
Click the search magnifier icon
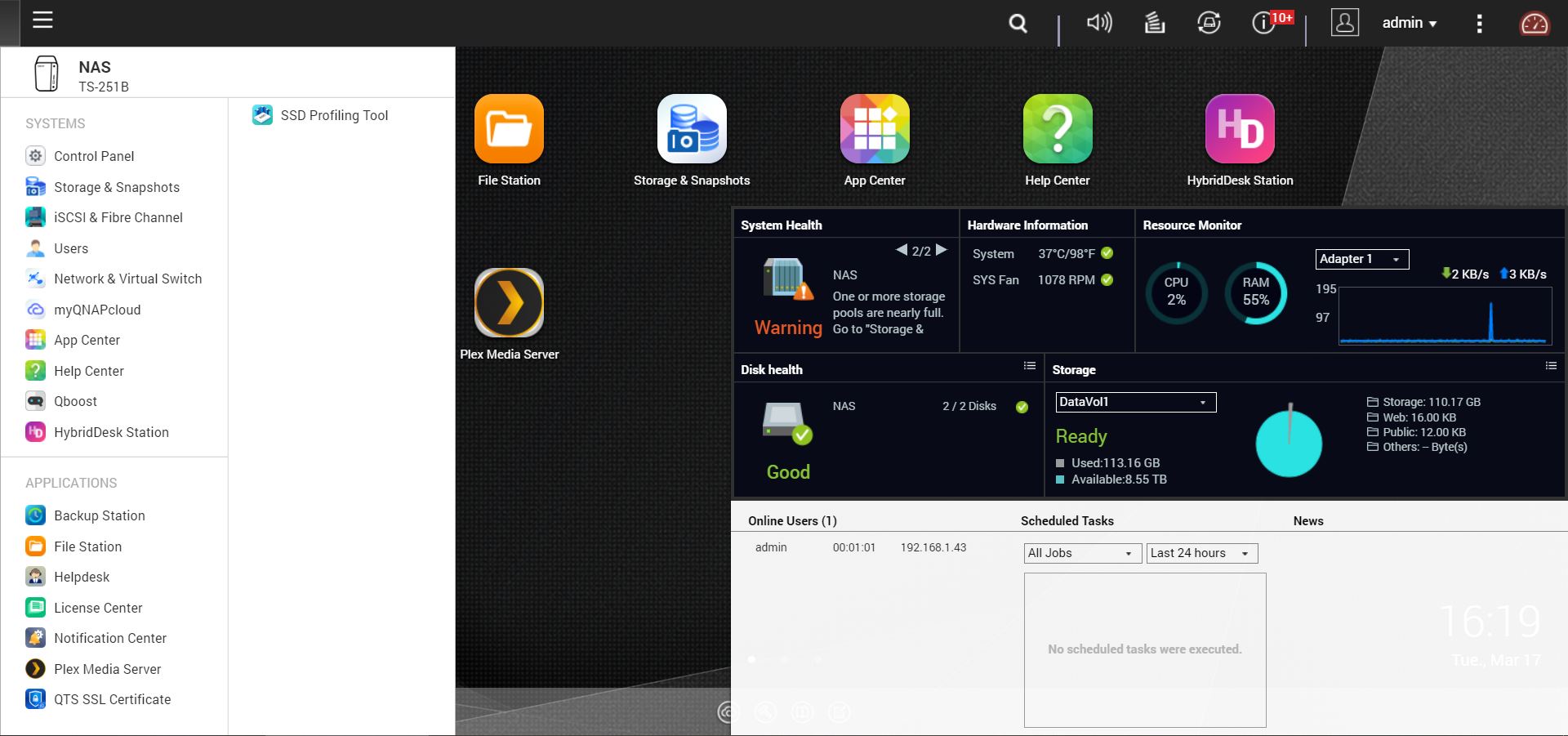click(x=1018, y=24)
